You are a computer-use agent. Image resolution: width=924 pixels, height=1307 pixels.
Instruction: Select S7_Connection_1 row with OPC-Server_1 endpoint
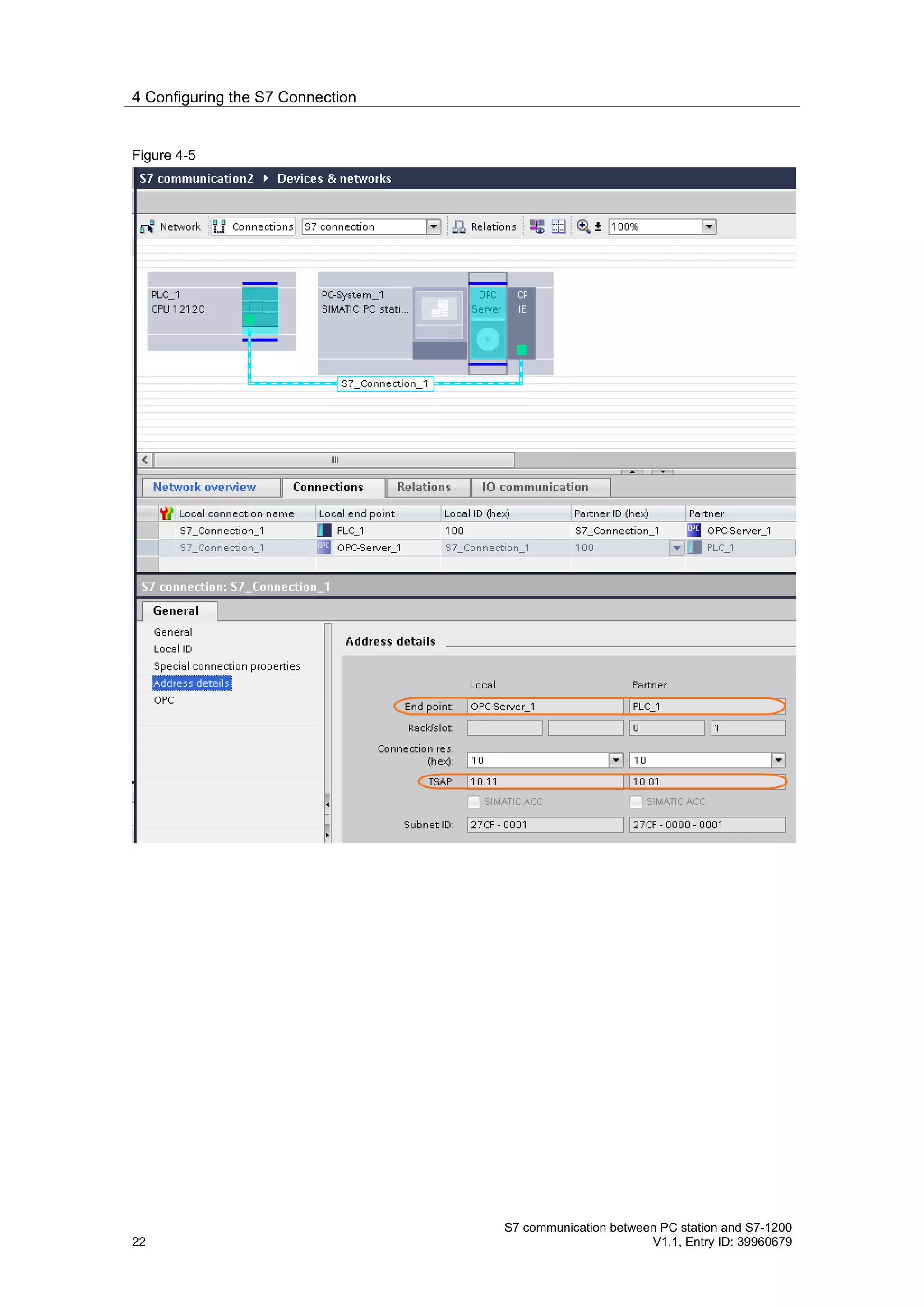[x=466, y=548]
